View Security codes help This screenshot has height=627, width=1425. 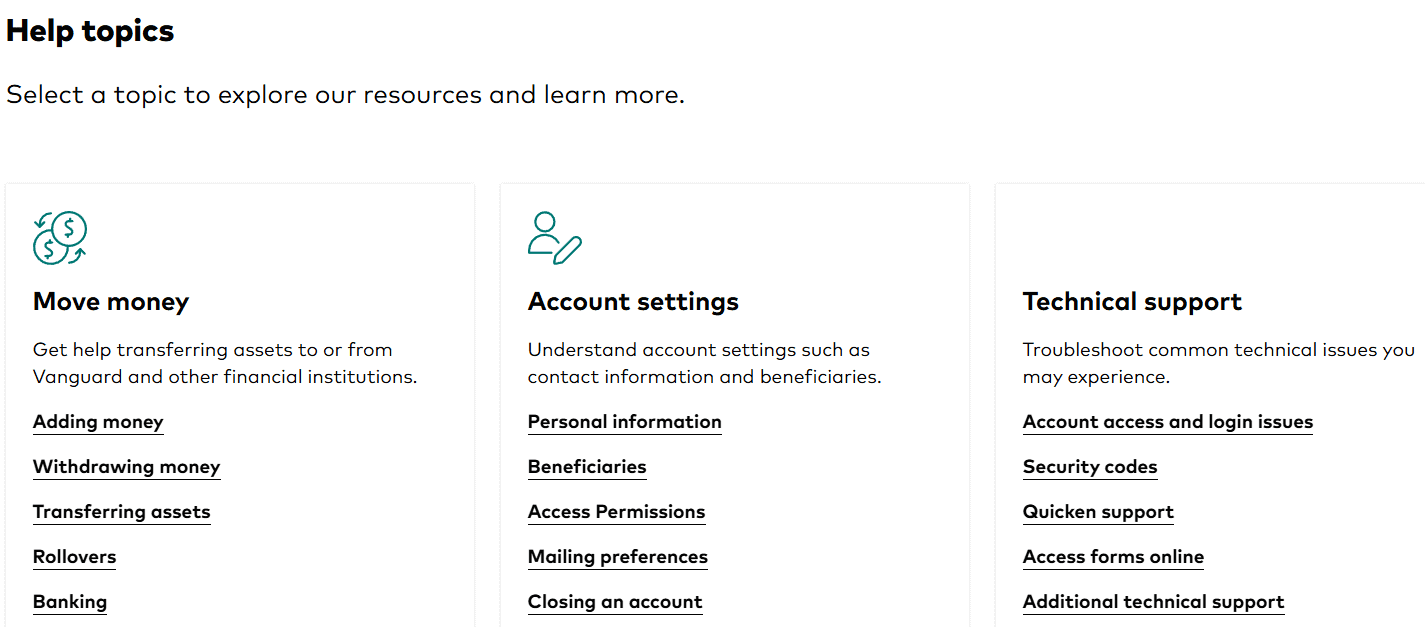1089,467
